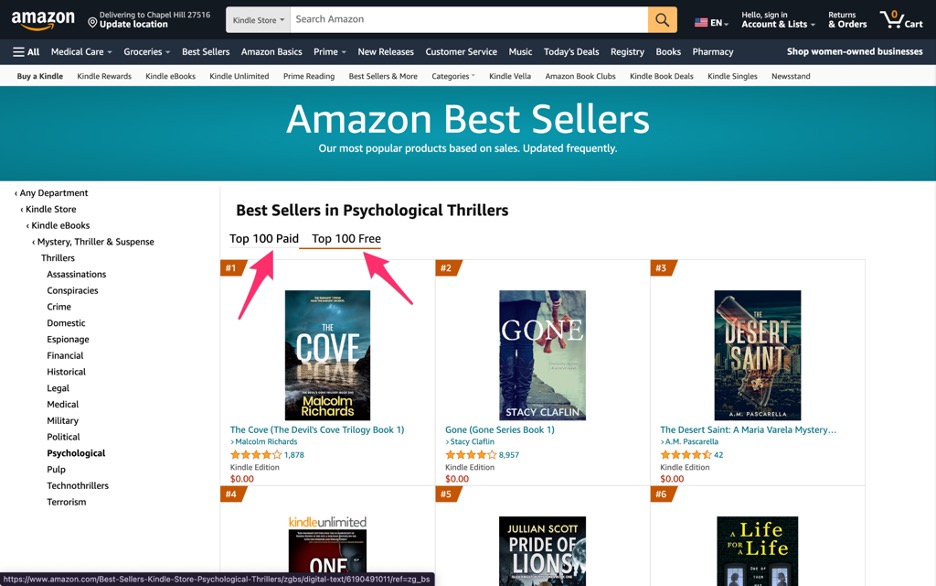Open Today's Deals in the navigation bar
Image resolution: width=936 pixels, height=586 pixels.
[x=571, y=51]
